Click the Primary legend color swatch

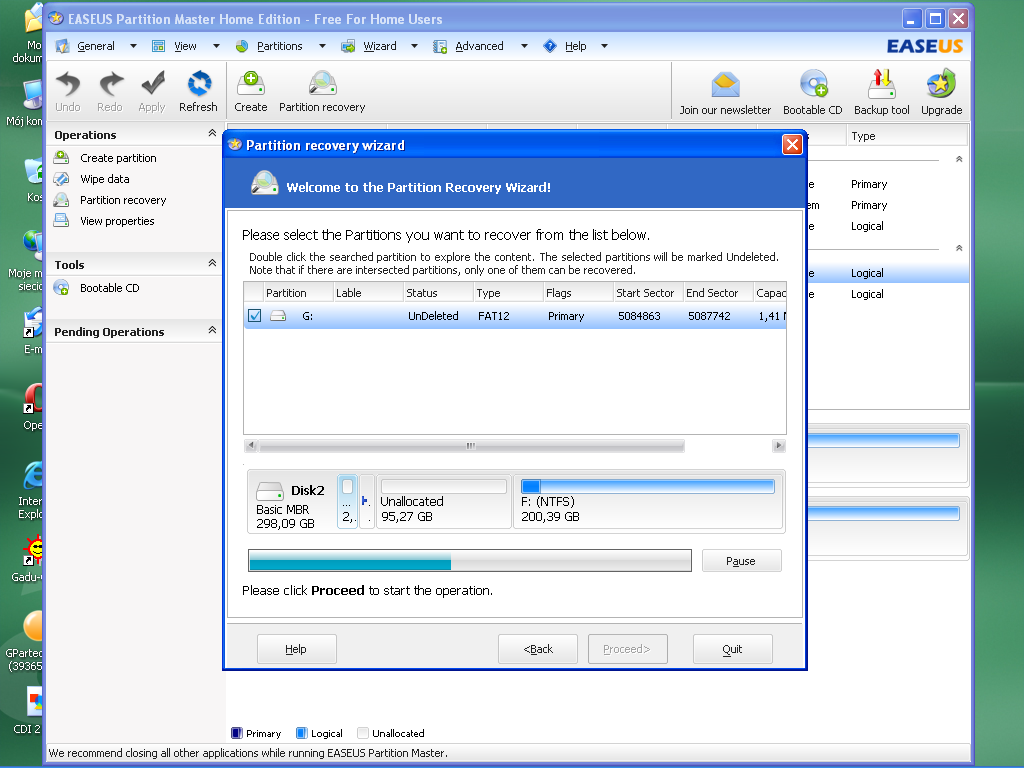(x=237, y=733)
